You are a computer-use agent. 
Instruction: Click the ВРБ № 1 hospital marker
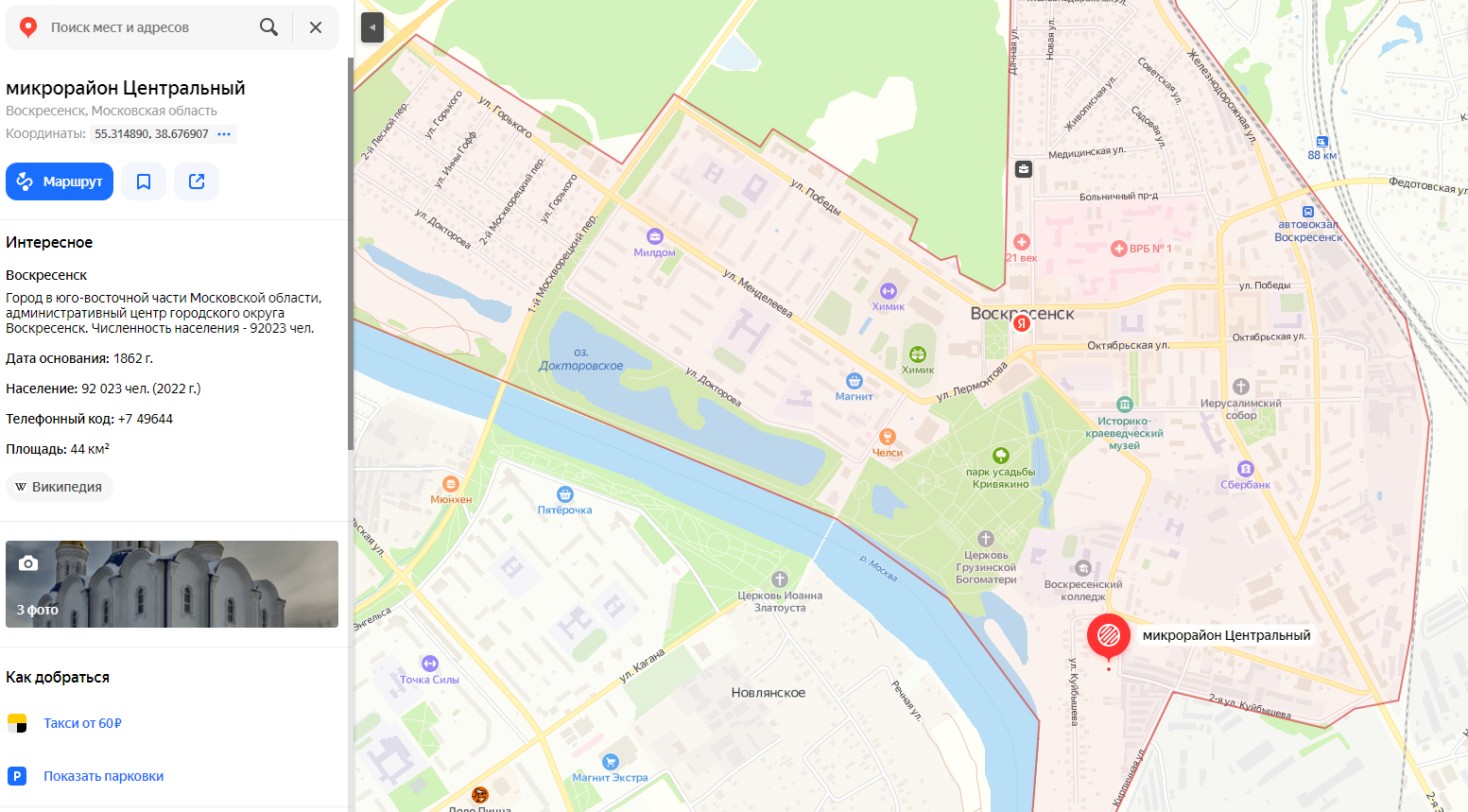click(x=1119, y=249)
